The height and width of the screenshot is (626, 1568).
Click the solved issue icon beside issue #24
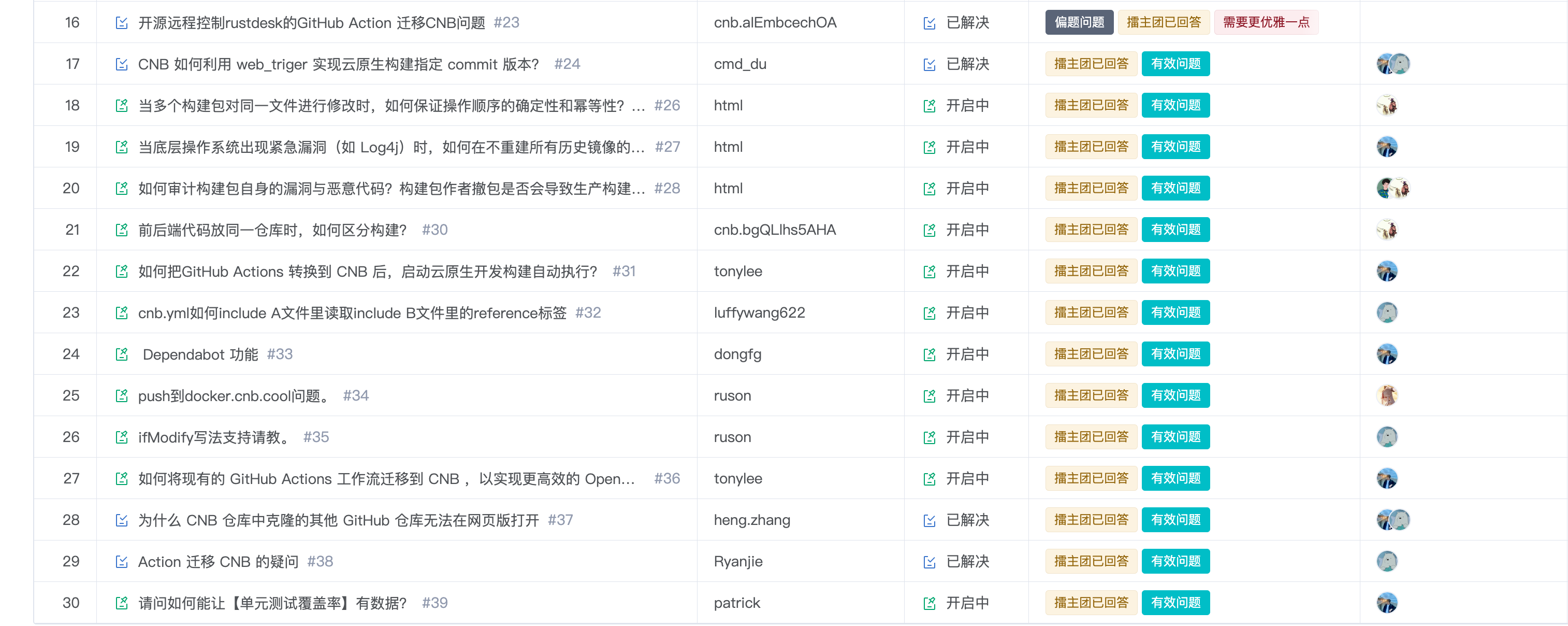pos(930,63)
